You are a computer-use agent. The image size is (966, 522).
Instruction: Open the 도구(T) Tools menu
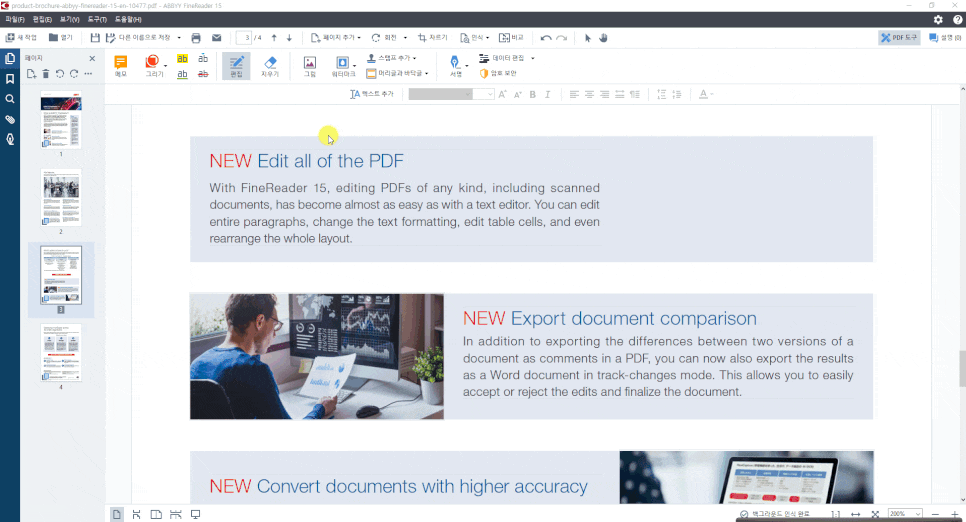(97, 20)
